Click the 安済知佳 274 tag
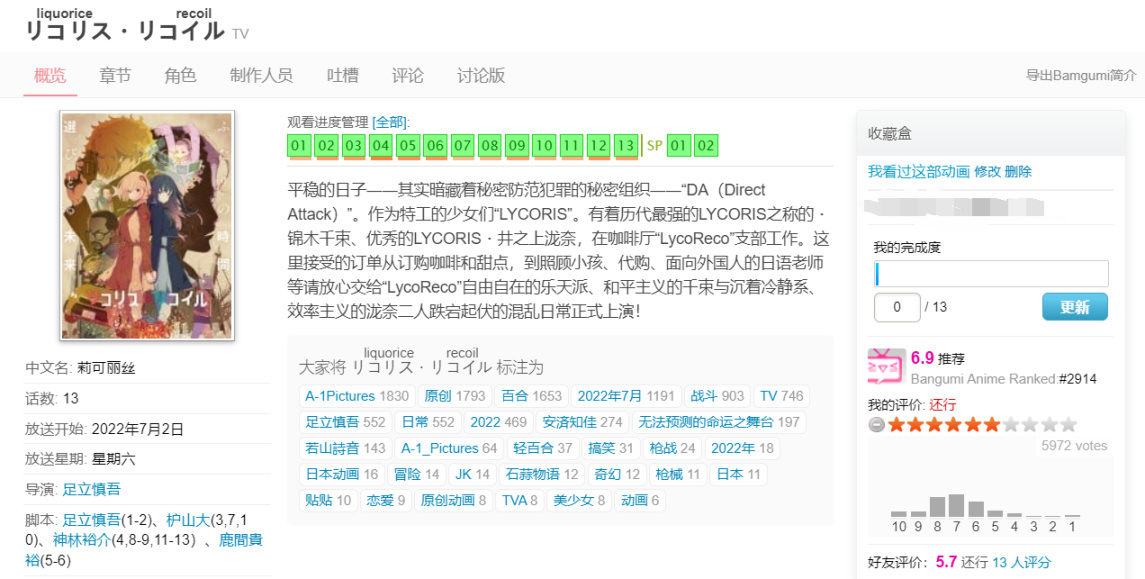The height and width of the screenshot is (579, 1145). tap(582, 422)
